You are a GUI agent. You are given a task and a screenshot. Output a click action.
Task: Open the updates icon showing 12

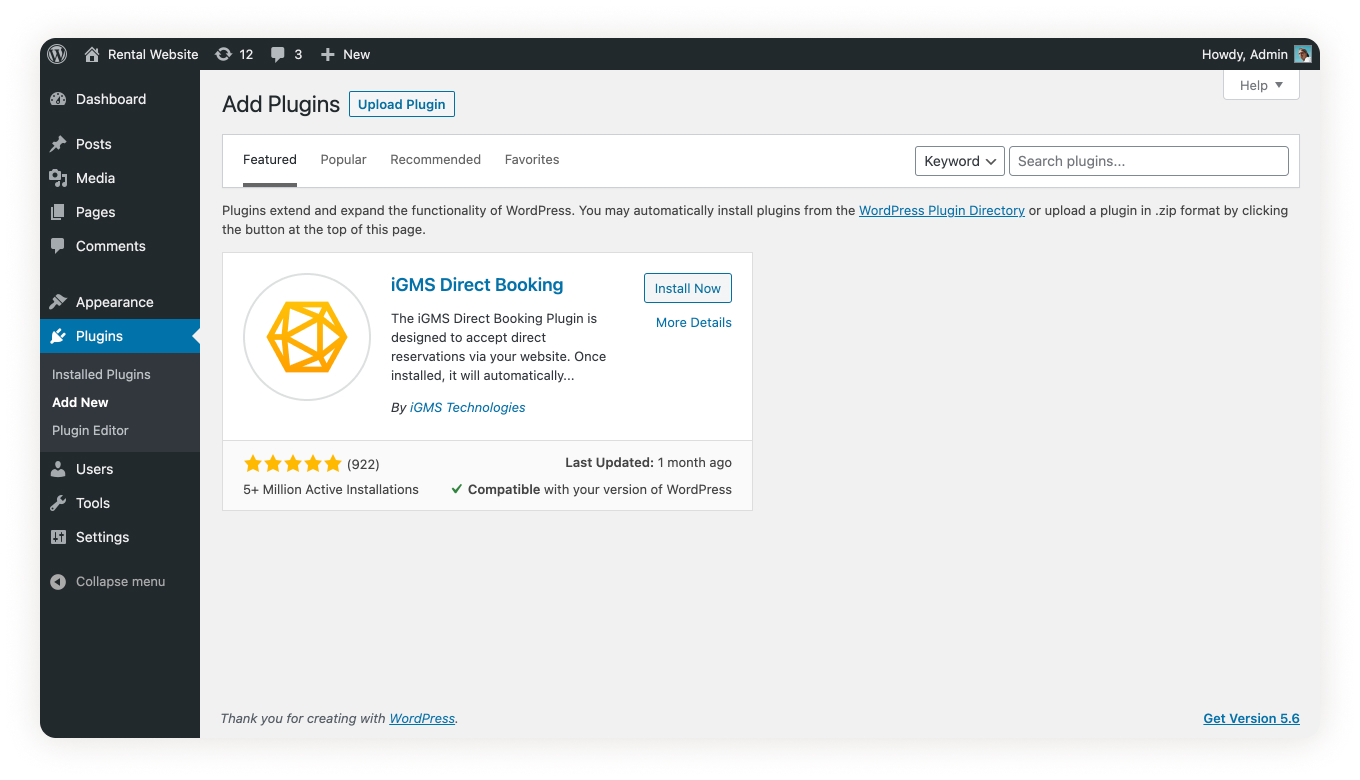point(223,54)
